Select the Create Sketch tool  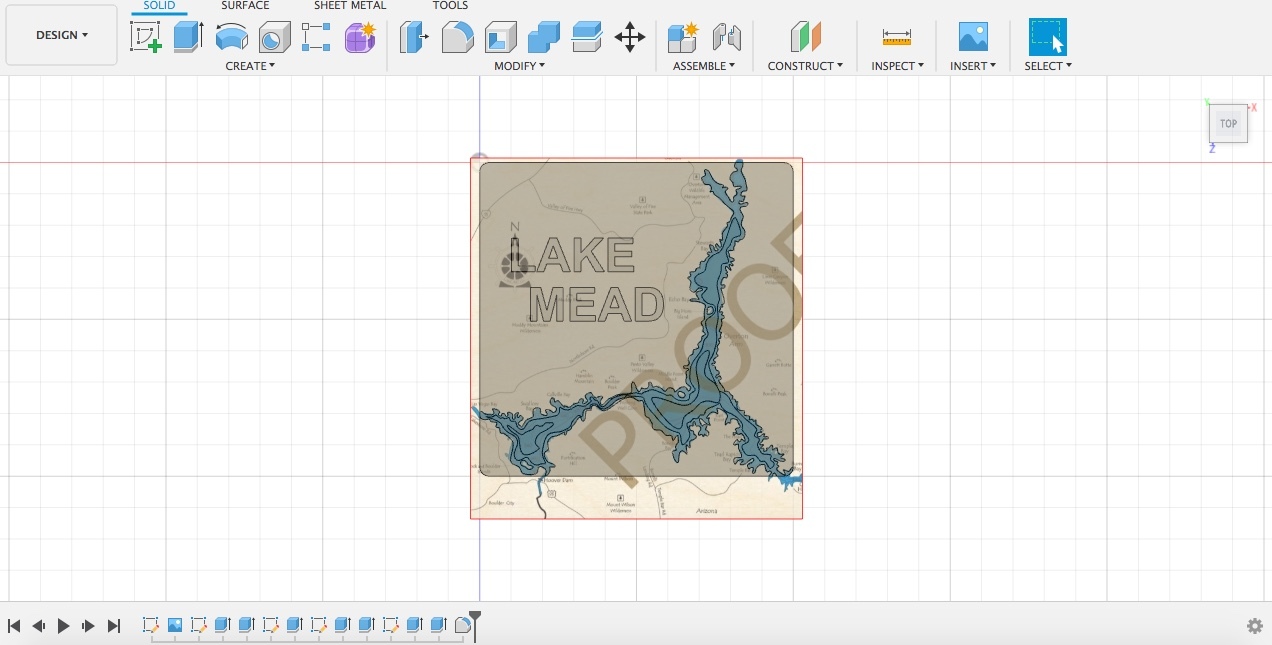tap(146, 37)
